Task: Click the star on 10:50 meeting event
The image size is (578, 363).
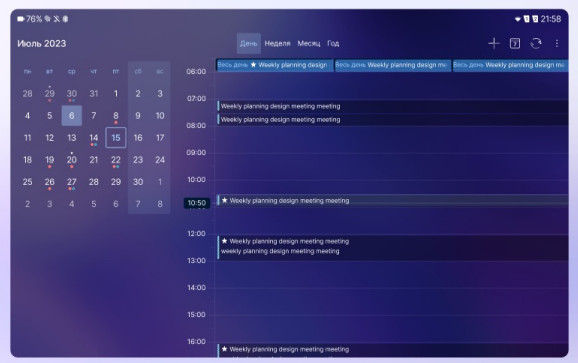Action: 224,200
